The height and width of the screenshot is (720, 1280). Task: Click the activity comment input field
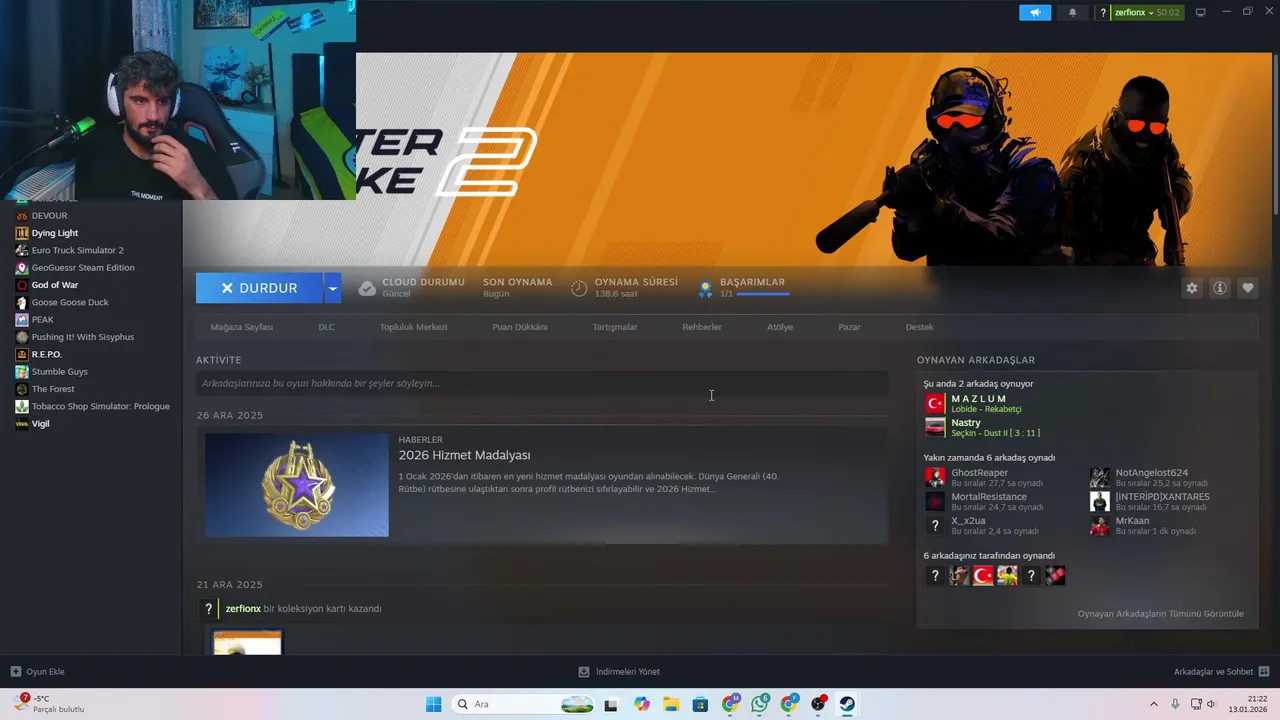542,383
